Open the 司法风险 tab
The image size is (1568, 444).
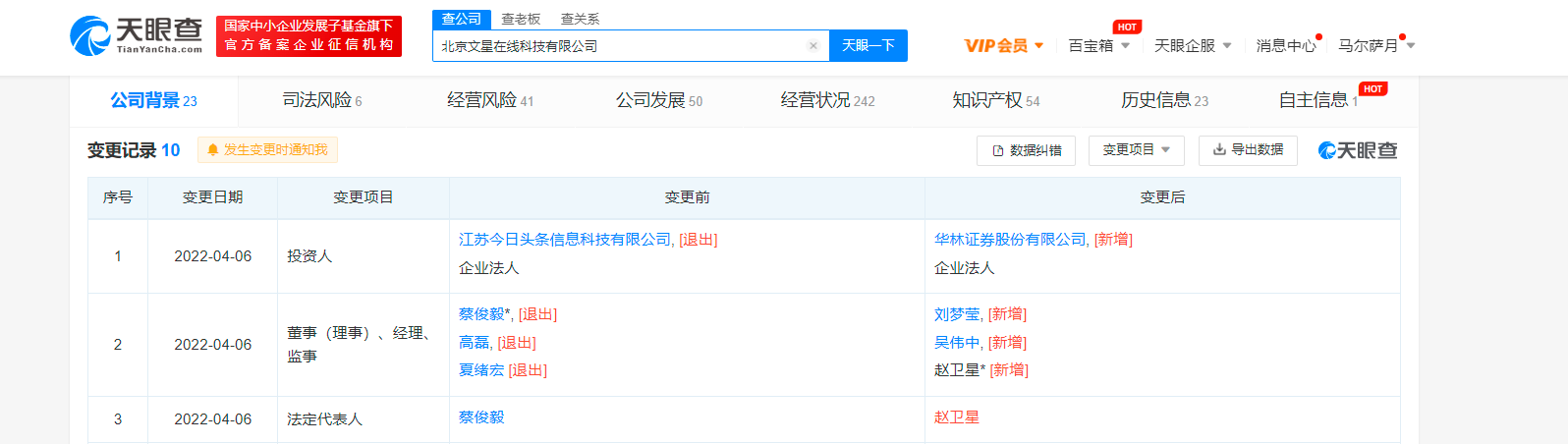coord(322,100)
